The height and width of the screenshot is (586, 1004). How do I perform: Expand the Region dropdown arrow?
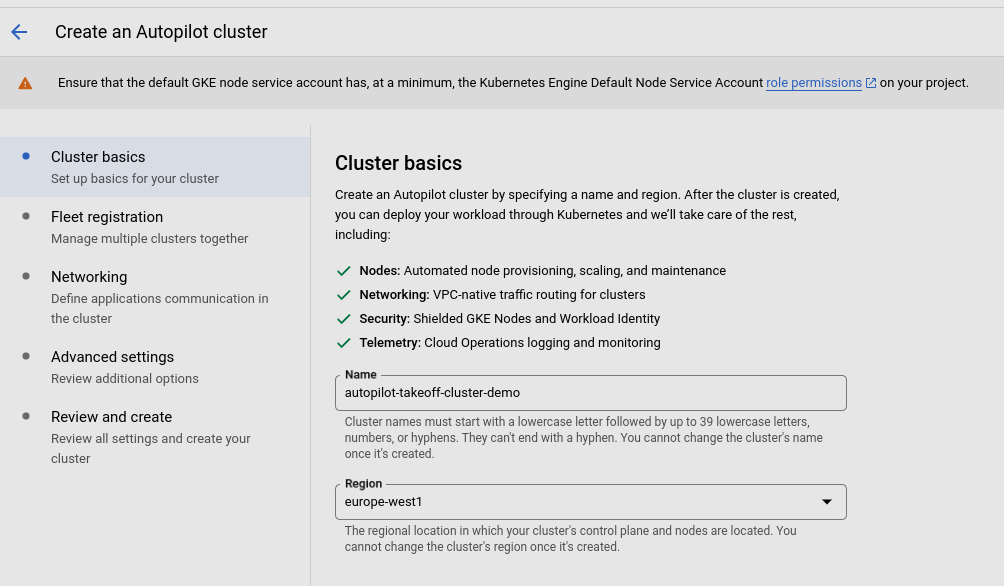click(827, 502)
